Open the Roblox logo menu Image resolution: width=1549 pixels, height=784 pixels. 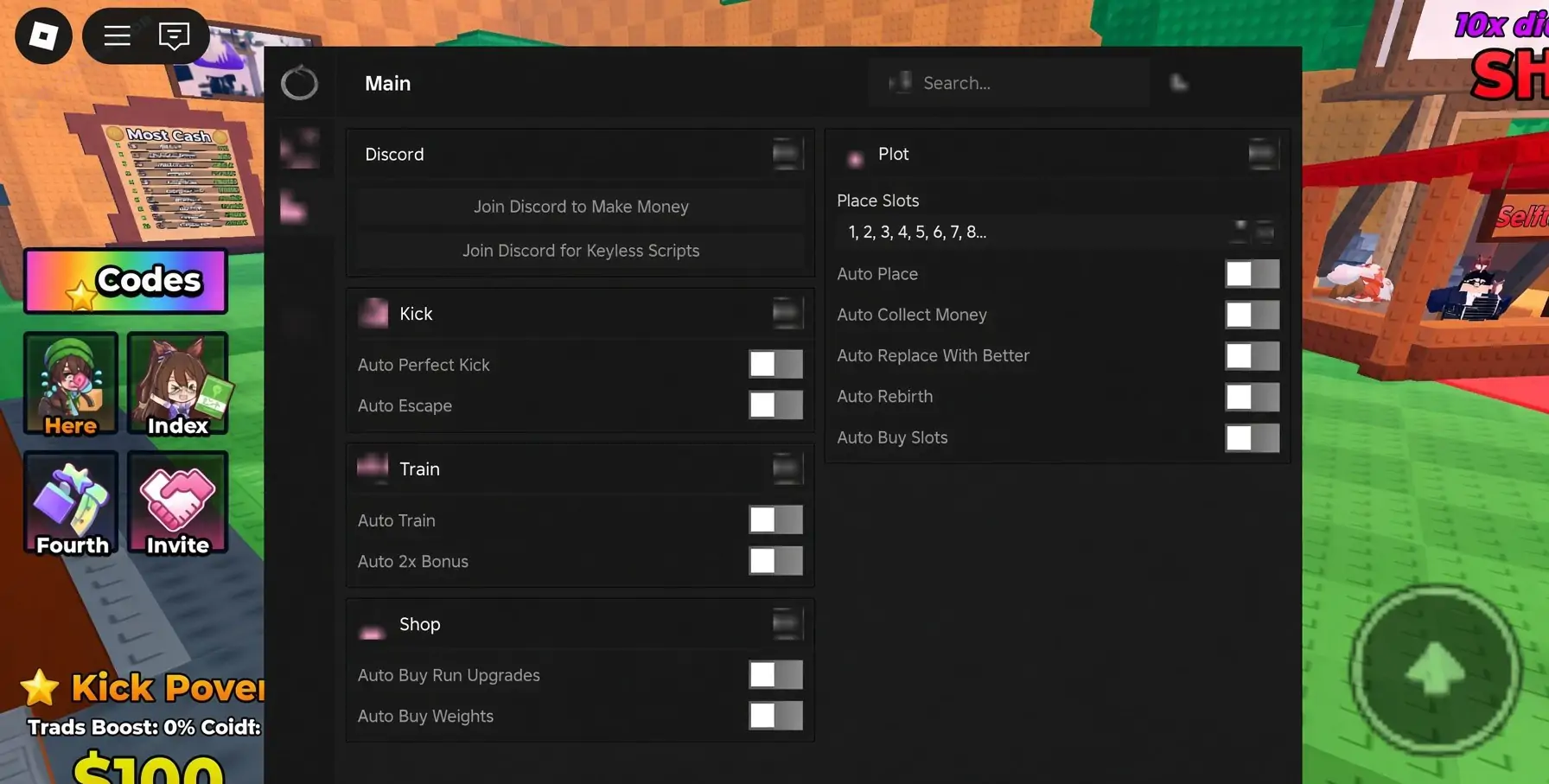pos(43,35)
